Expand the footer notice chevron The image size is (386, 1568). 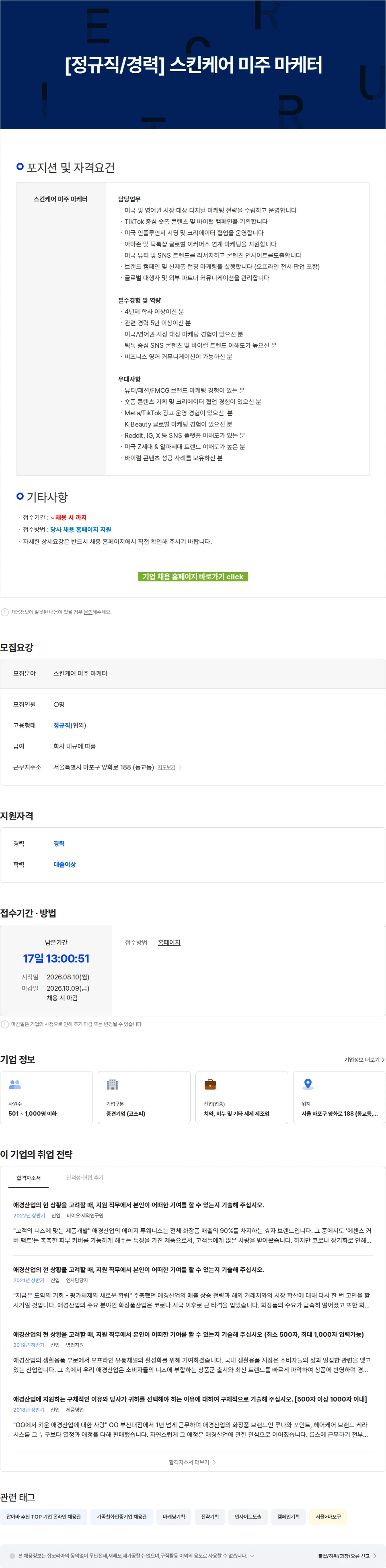[252, 1556]
